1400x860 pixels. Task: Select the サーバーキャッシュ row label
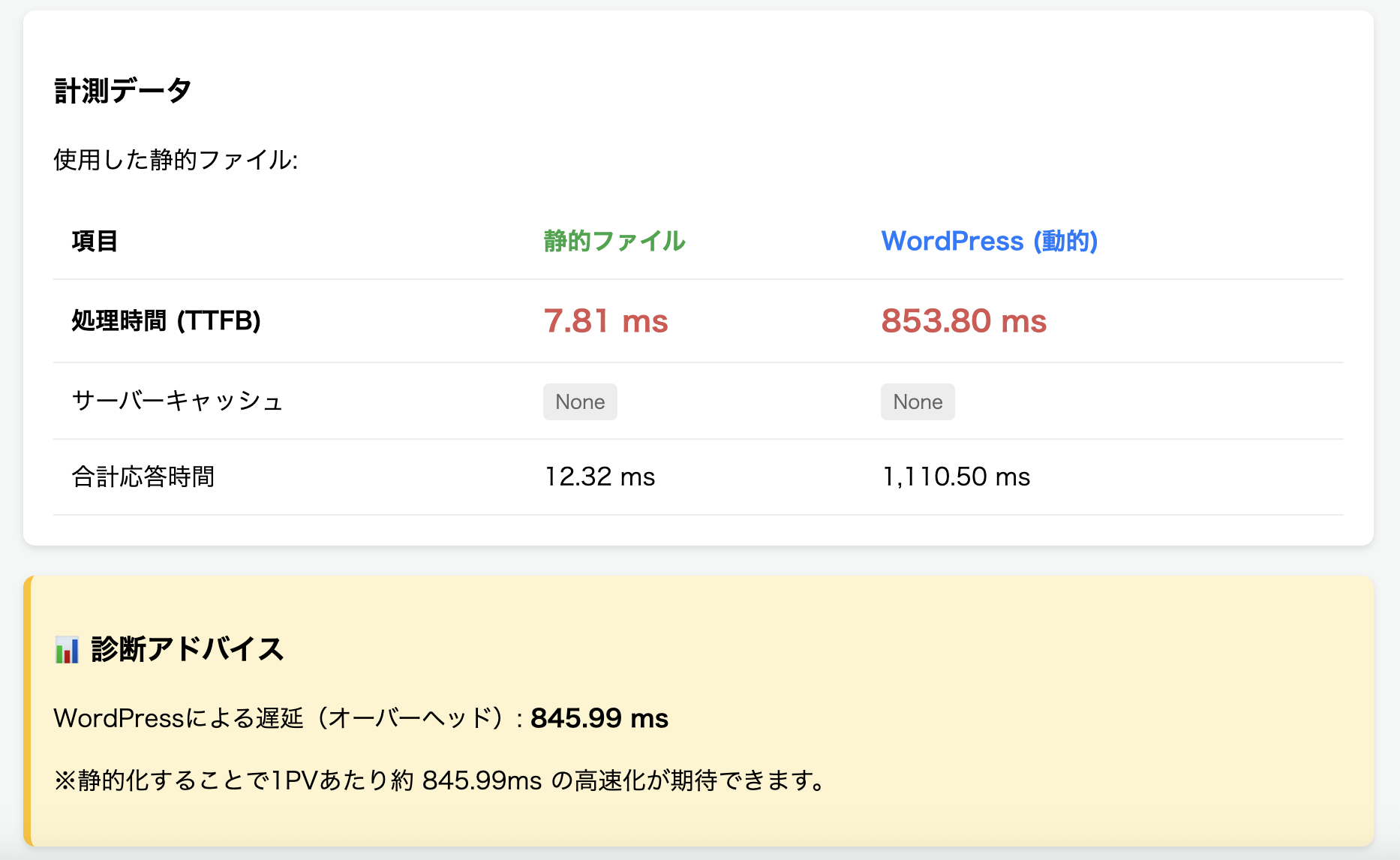(x=177, y=401)
